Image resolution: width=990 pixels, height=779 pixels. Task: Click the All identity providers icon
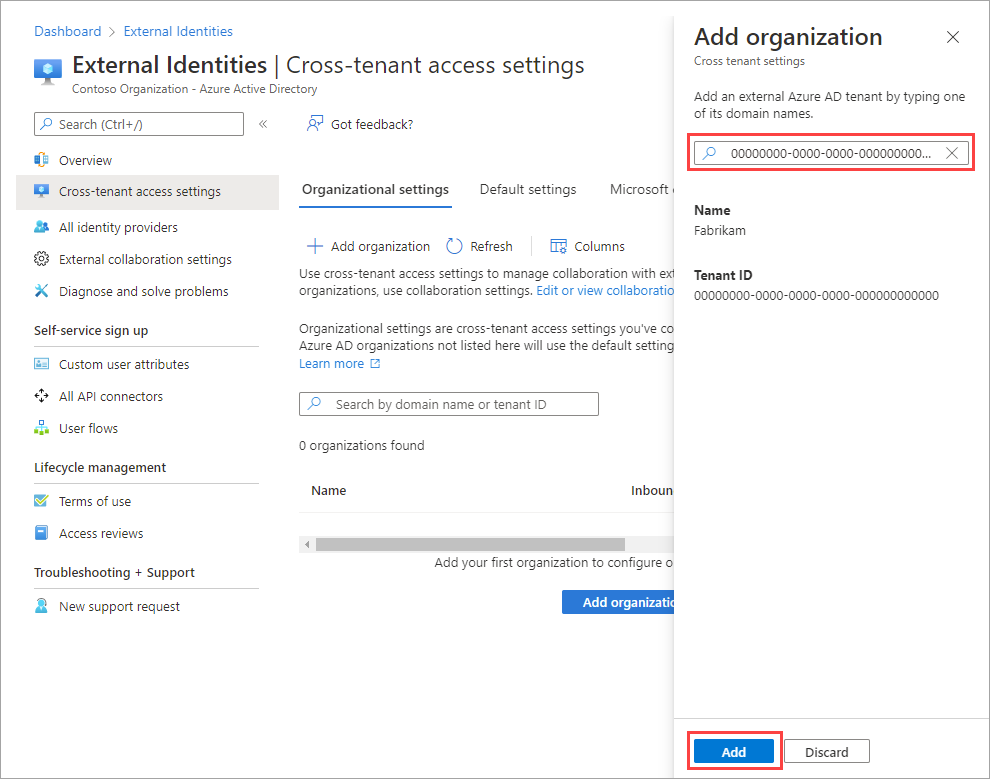pyautogui.click(x=42, y=227)
